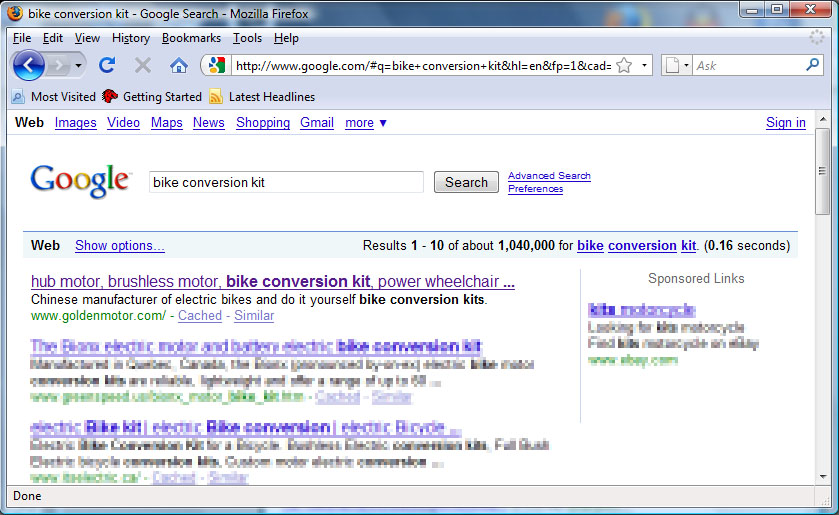
Task: Click the vertical scrollbar thumb
Action: 822,171
